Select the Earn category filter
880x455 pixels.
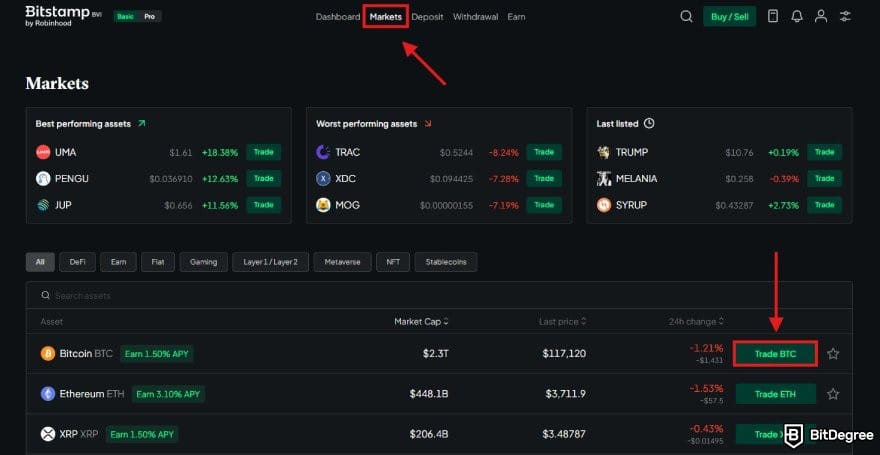[118, 262]
